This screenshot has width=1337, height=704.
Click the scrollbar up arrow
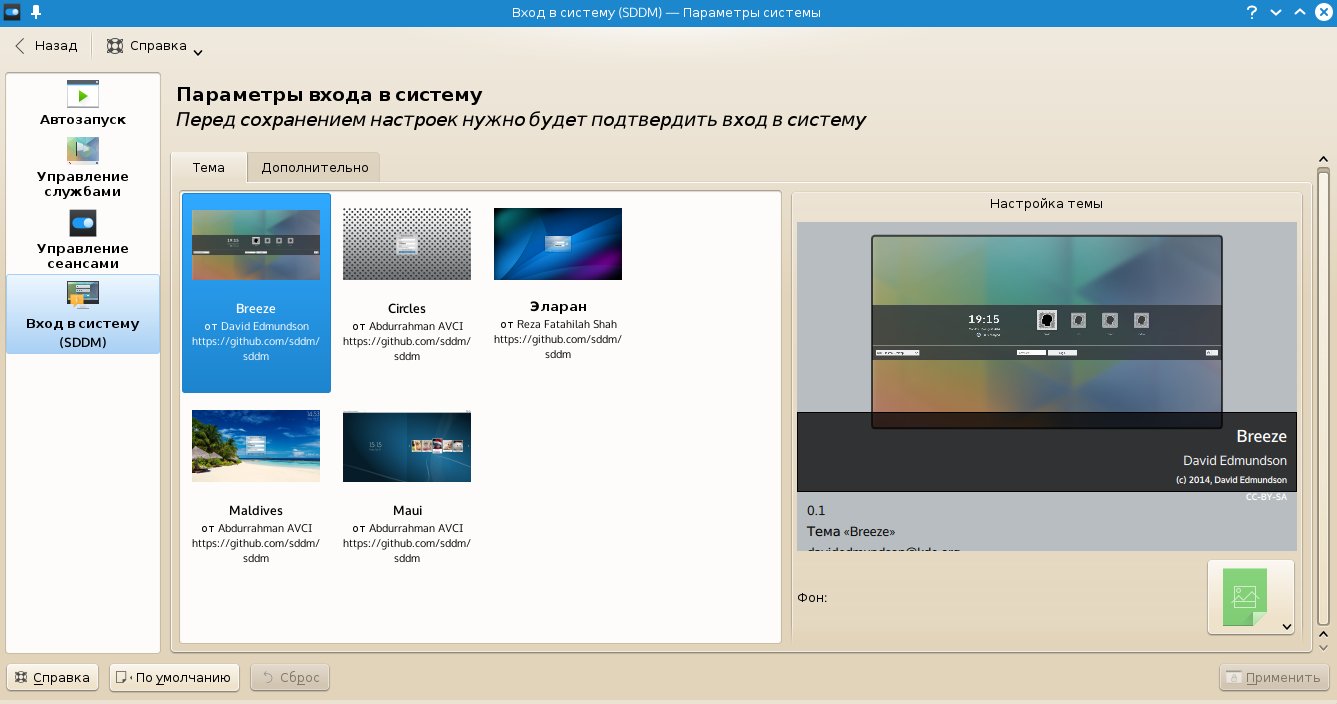[x=1323, y=160]
